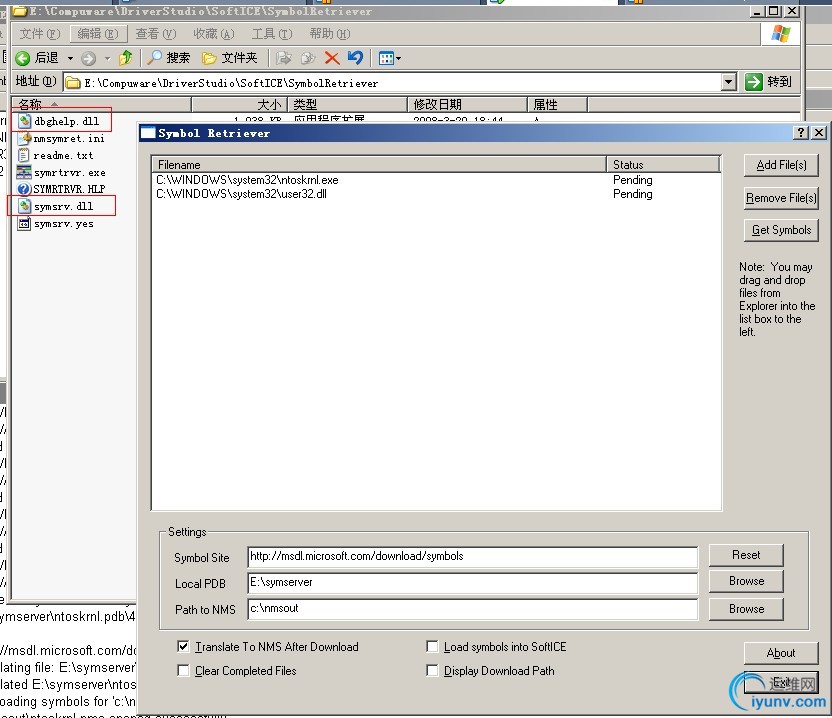The image size is (832, 718).
Task: Click the Remove File(s) button
Action: (781, 198)
